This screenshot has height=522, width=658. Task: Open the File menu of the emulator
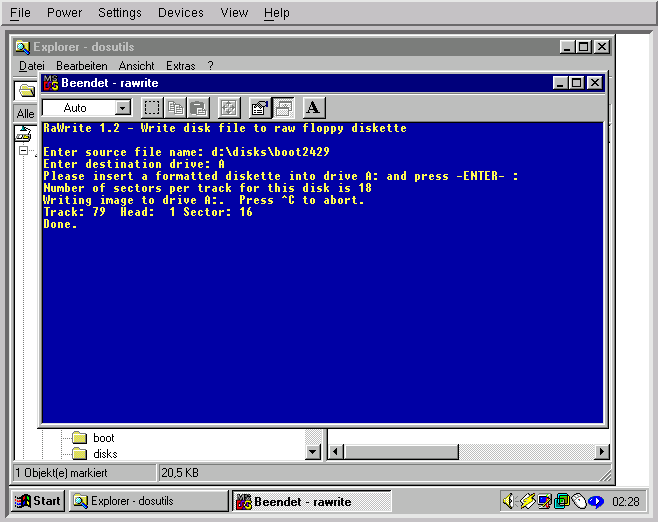click(20, 13)
